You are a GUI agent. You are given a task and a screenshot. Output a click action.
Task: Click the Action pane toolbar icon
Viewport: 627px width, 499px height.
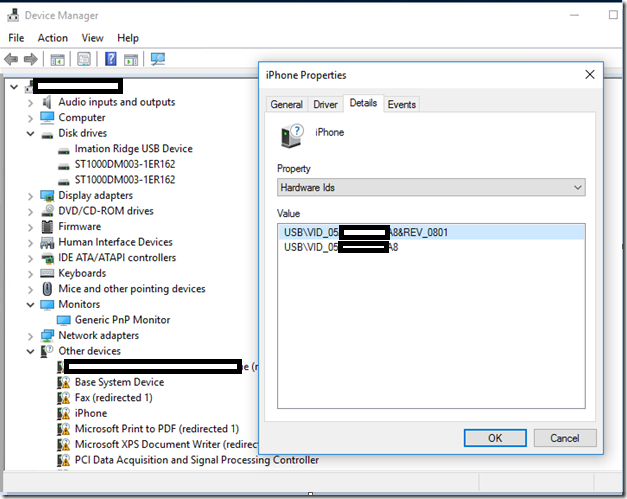click(131, 60)
